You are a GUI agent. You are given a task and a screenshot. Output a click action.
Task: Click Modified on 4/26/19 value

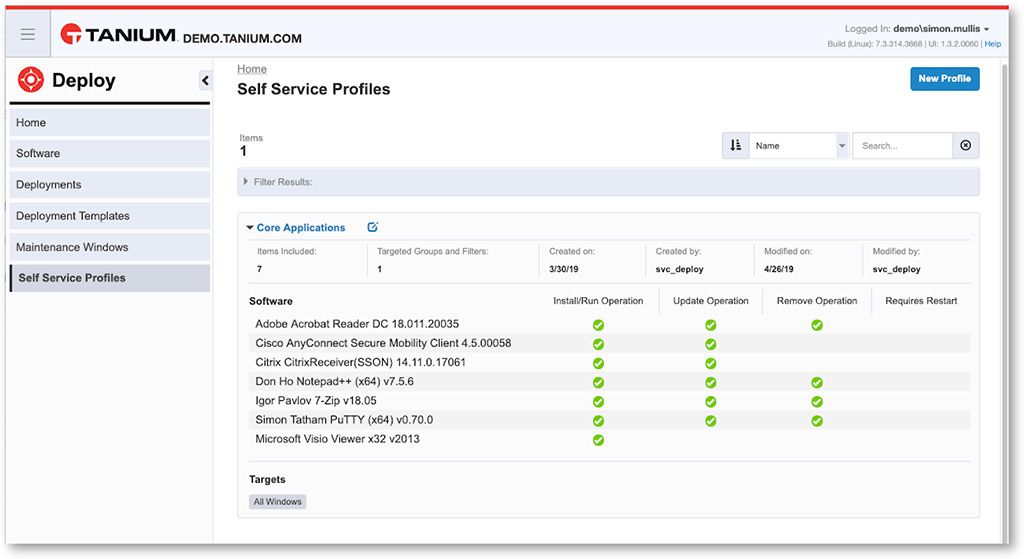[x=778, y=269]
